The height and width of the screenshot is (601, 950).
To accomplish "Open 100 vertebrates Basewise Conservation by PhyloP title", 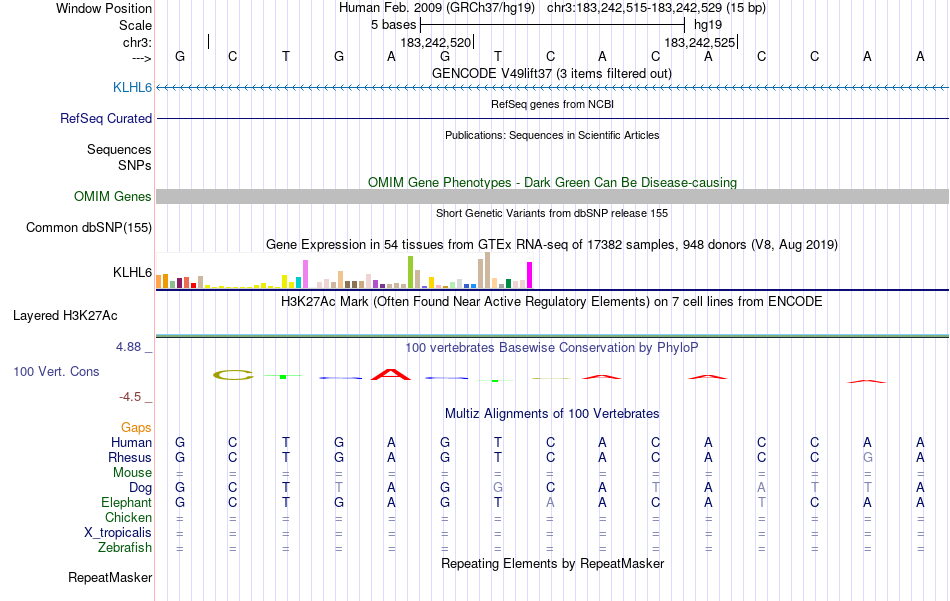I will [552, 348].
